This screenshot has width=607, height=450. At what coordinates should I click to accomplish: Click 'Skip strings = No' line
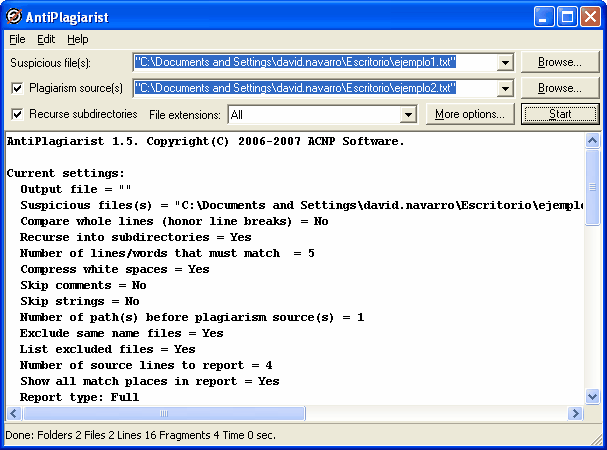(80, 301)
